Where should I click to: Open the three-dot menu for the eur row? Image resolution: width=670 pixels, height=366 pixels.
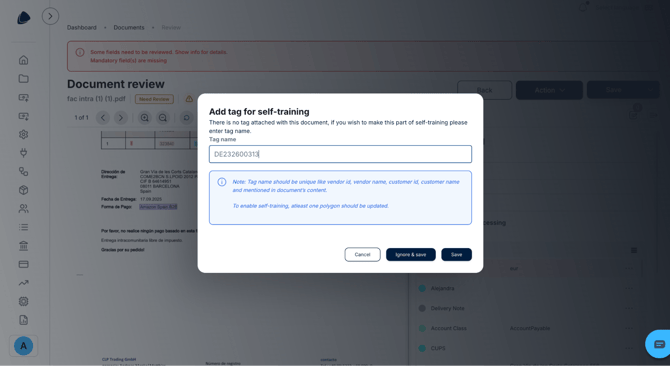tap(629, 268)
